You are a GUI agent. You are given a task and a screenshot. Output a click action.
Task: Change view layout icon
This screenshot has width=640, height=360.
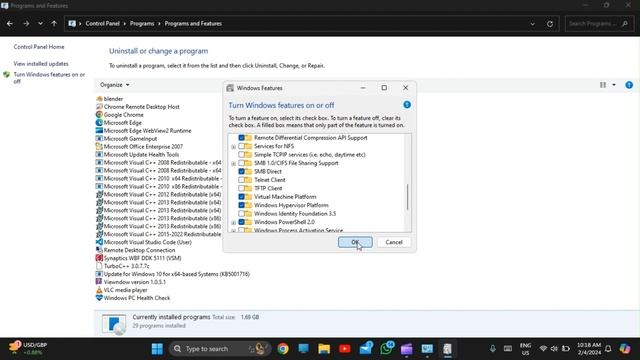pos(603,85)
